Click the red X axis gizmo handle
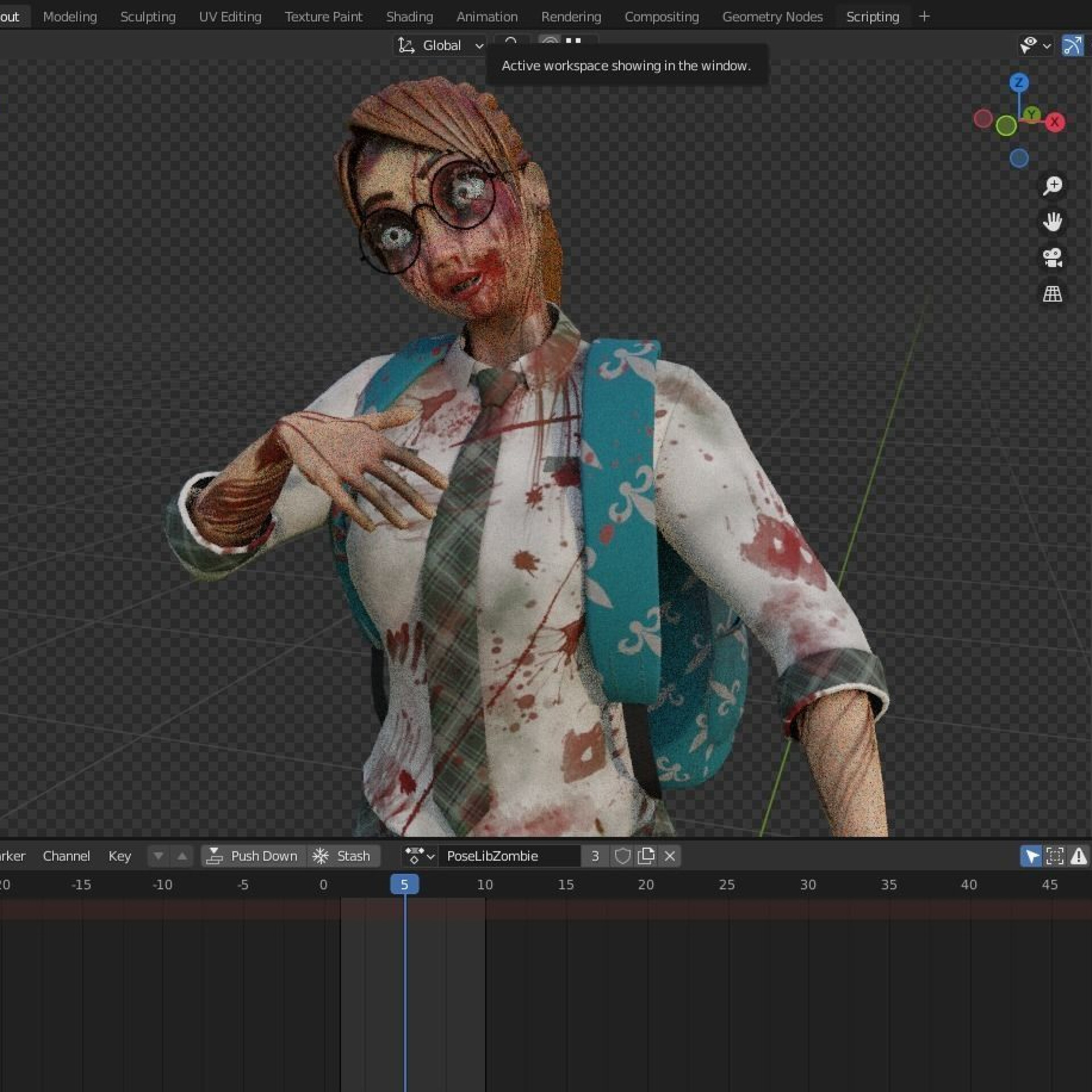The height and width of the screenshot is (1092, 1092). 1054,122
